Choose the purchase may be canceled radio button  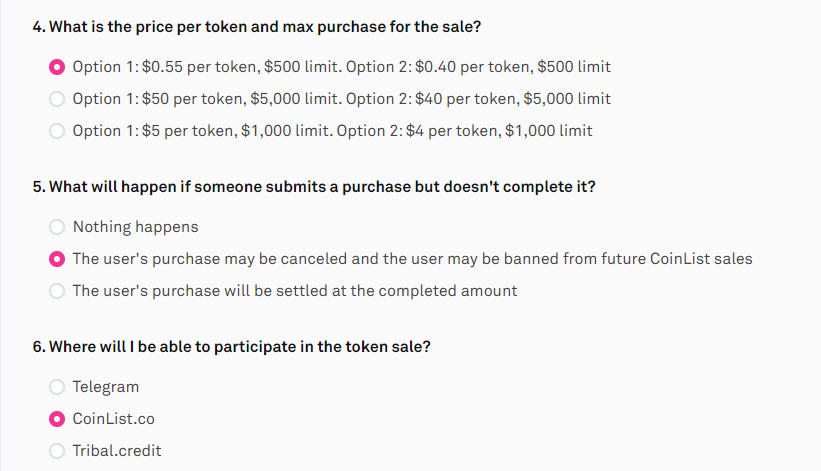point(57,259)
